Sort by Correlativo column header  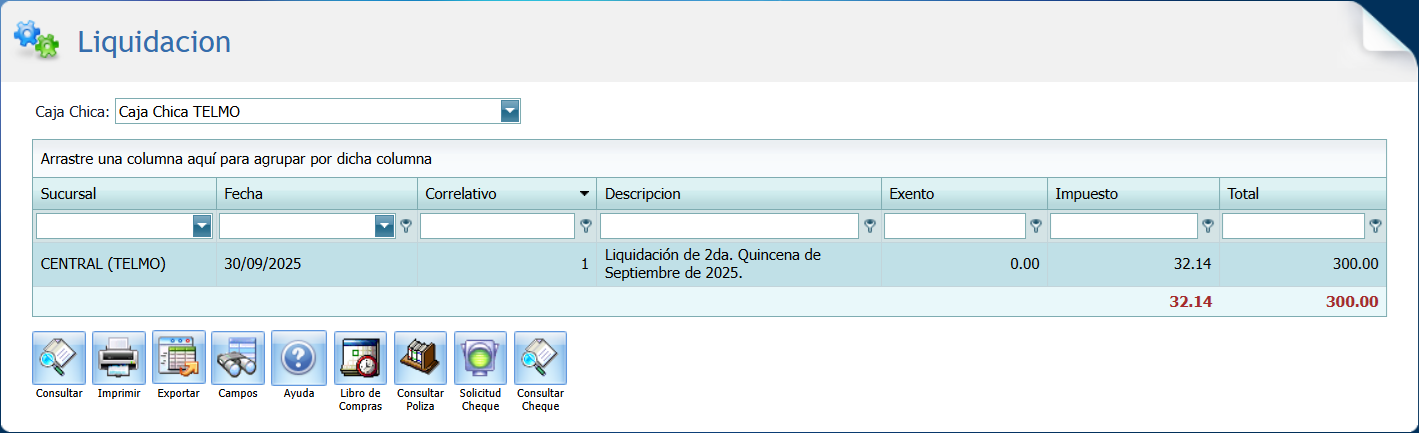point(500,194)
